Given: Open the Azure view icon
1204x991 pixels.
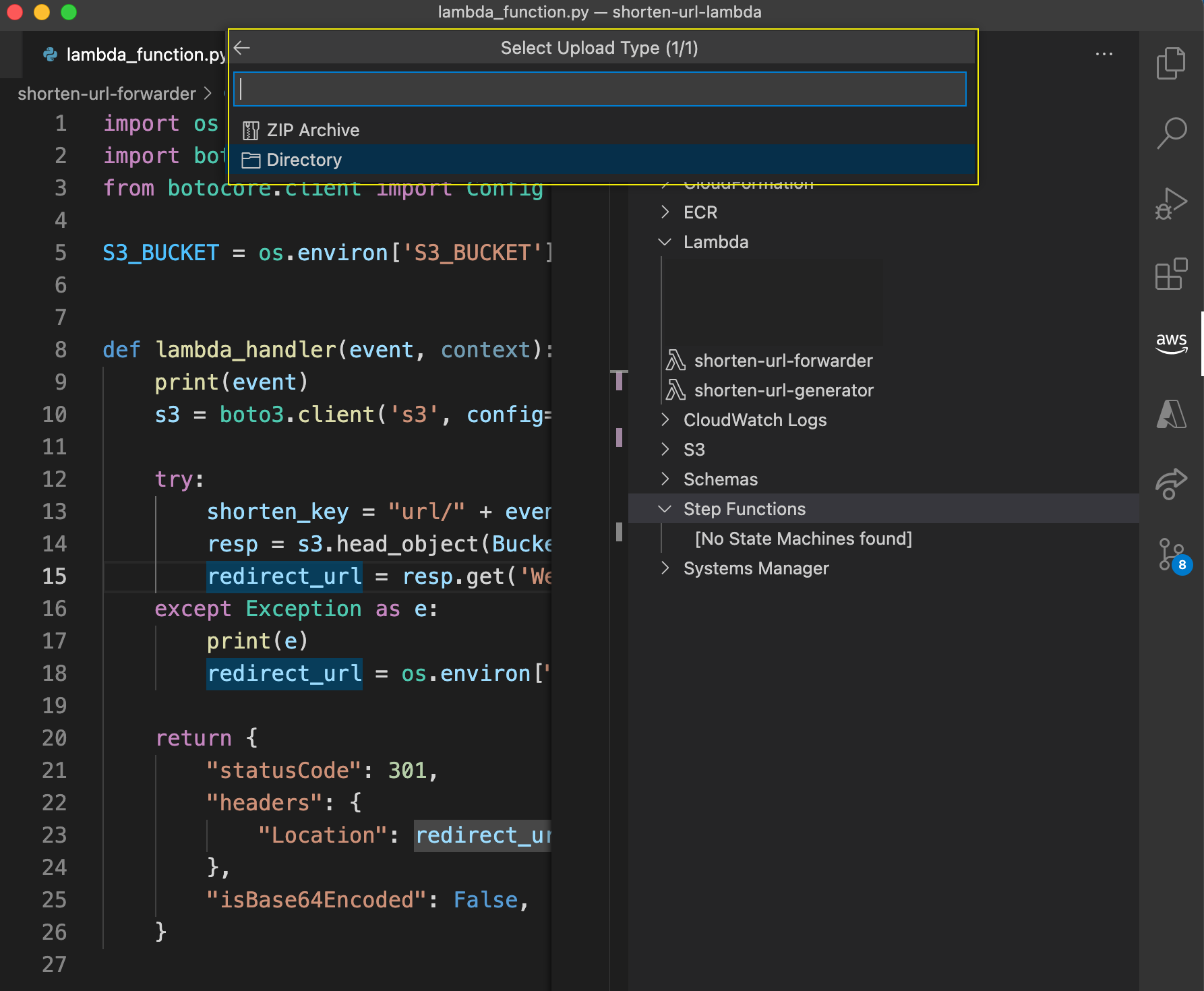Looking at the screenshot, I should coord(1171,413).
